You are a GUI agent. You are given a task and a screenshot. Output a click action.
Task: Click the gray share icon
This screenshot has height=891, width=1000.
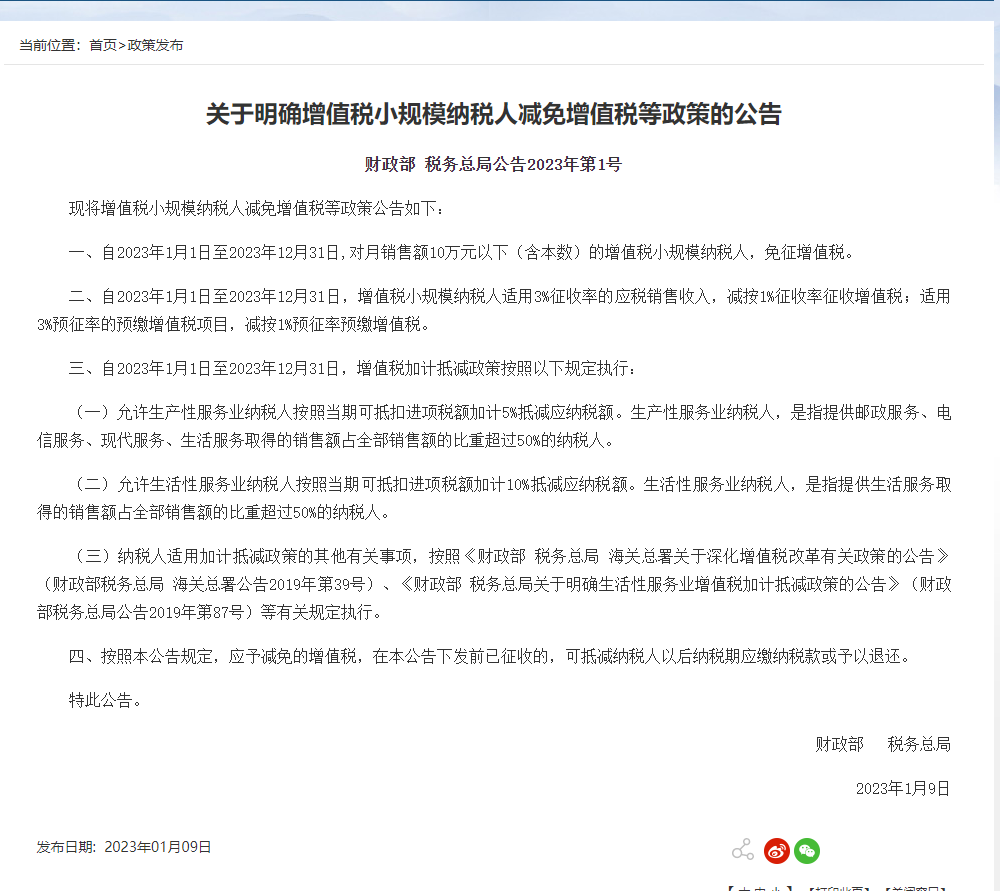pos(743,850)
